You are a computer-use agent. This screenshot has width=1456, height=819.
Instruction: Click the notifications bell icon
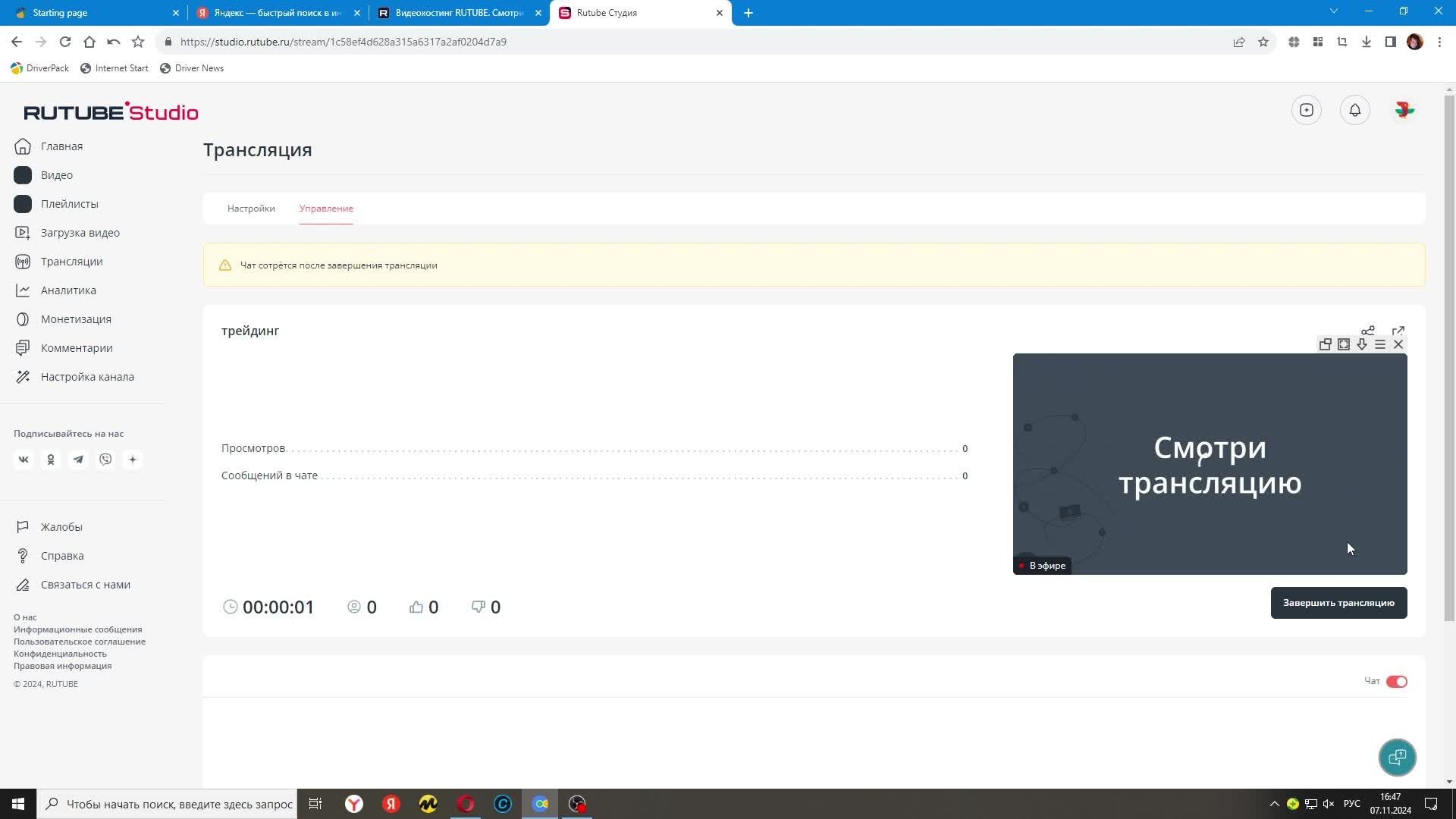pyautogui.click(x=1355, y=111)
